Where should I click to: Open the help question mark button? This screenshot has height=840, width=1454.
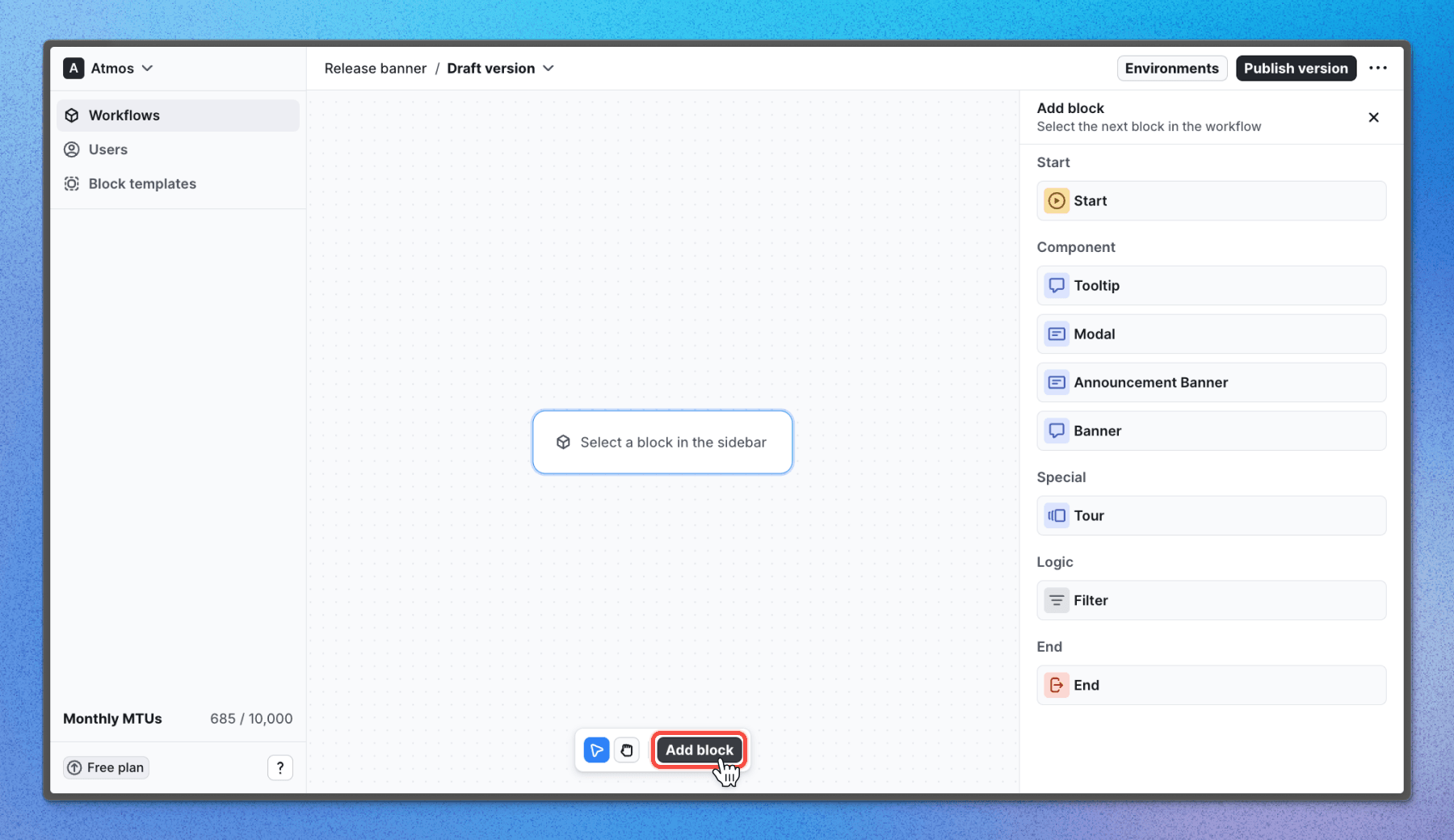[280, 766]
